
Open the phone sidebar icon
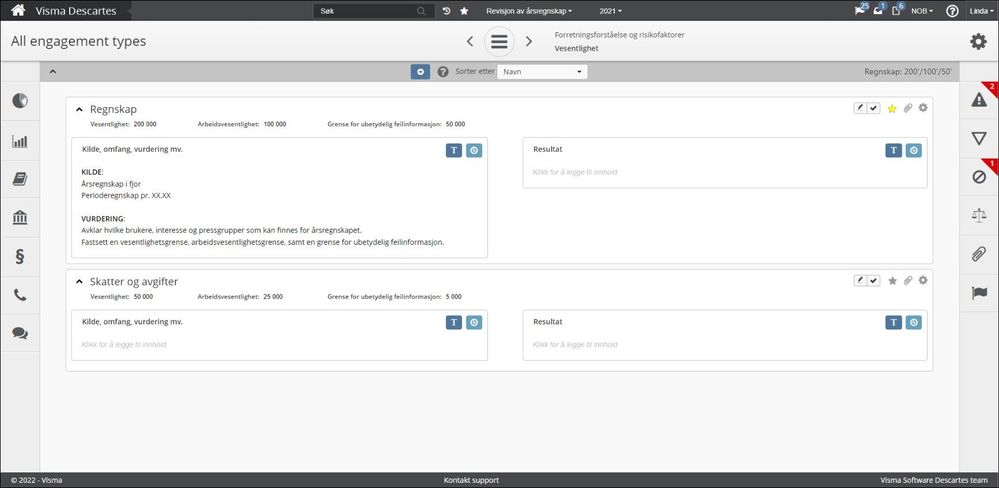(x=20, y=295)
